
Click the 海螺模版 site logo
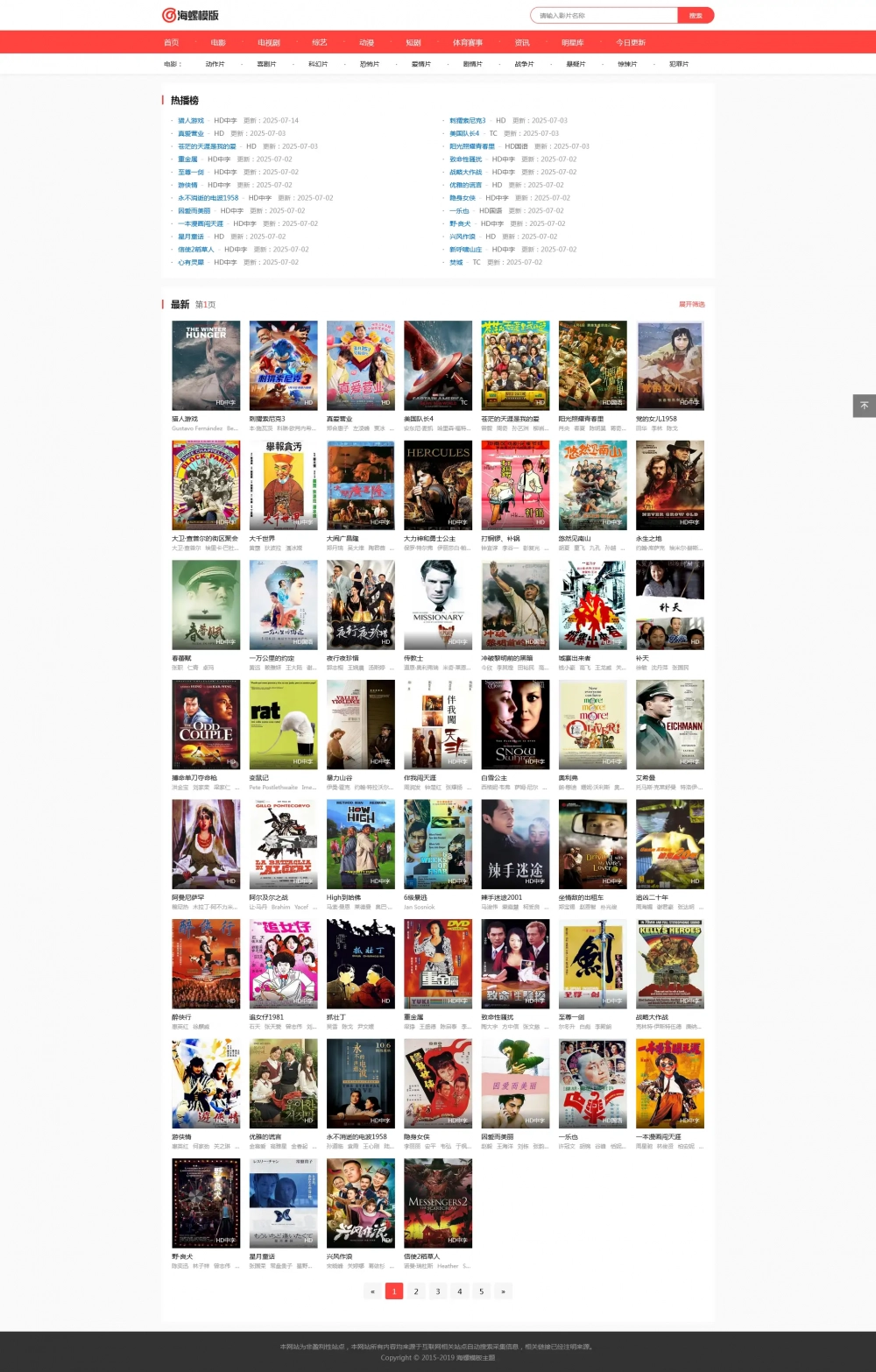[190, 15]
